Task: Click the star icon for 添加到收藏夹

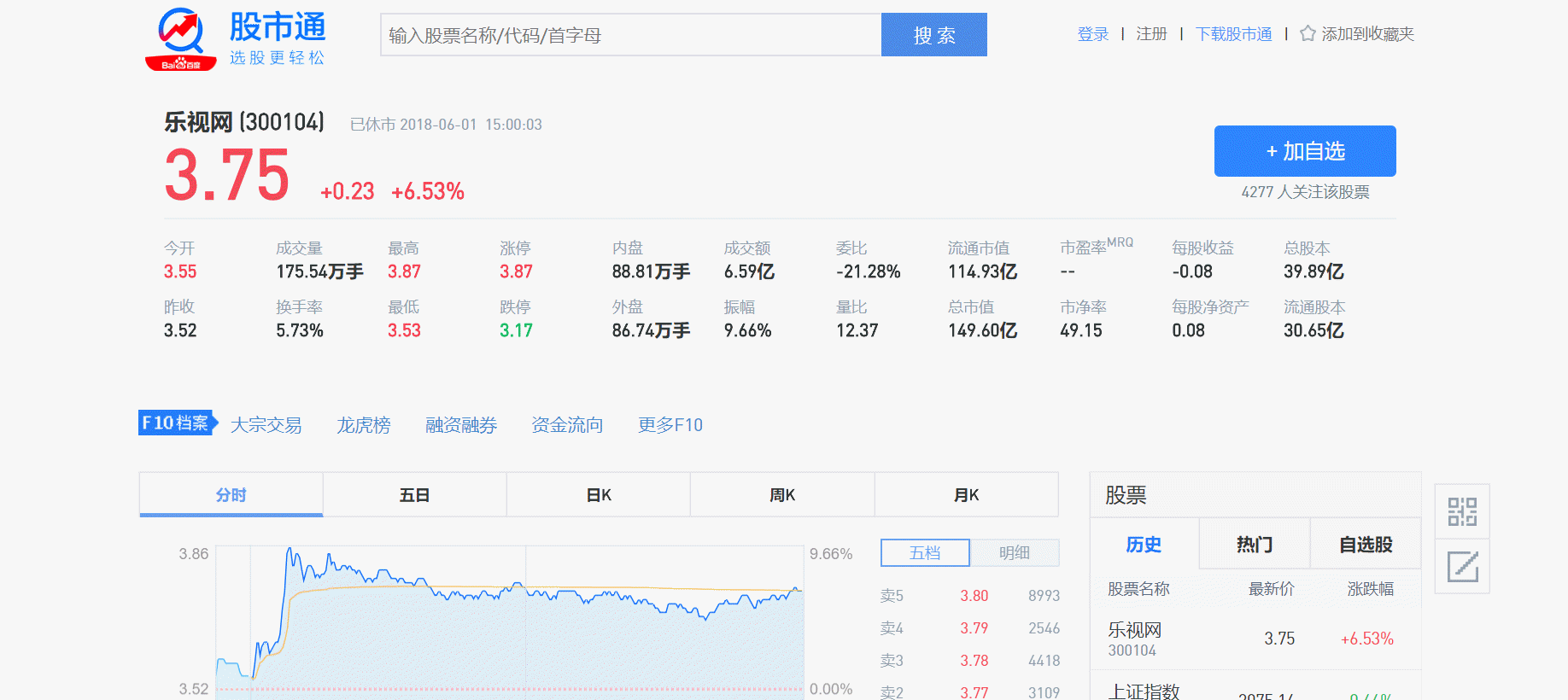Action: click(1307, 34)
